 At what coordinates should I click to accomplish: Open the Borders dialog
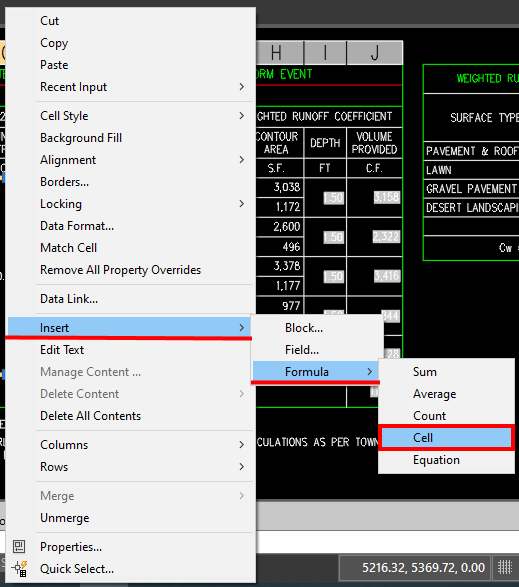tap(130, 182)
